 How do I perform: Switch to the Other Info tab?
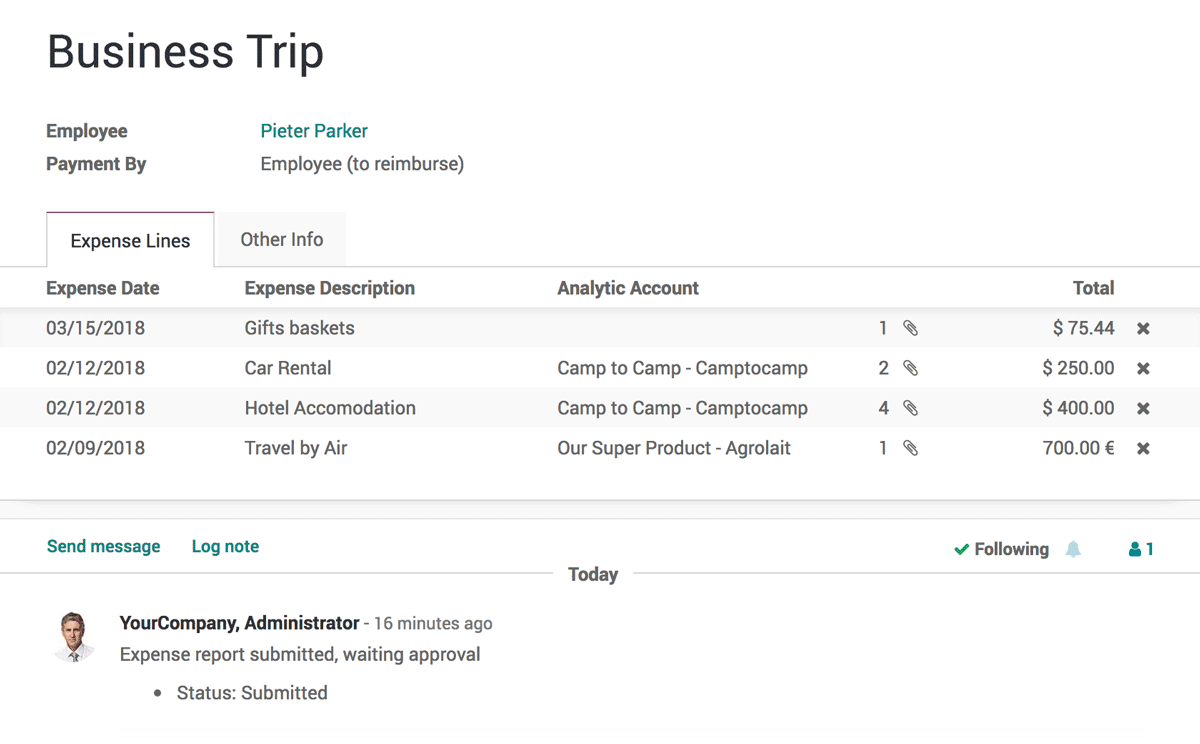coord(282,239)
